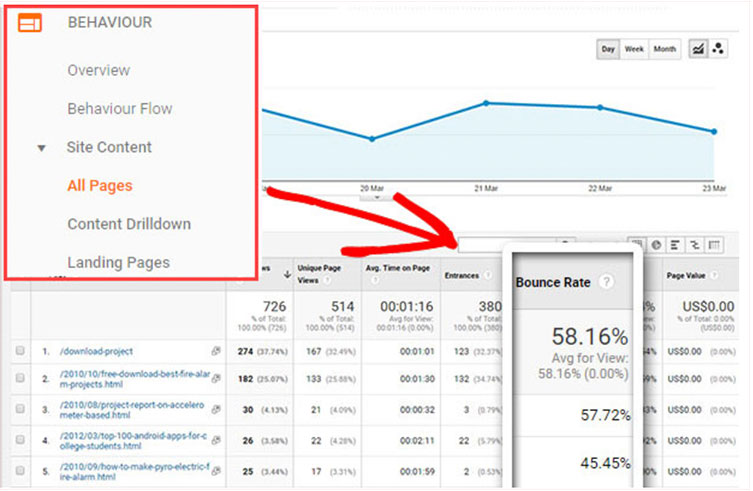Open Content Drilldown report

coord(129,224)
